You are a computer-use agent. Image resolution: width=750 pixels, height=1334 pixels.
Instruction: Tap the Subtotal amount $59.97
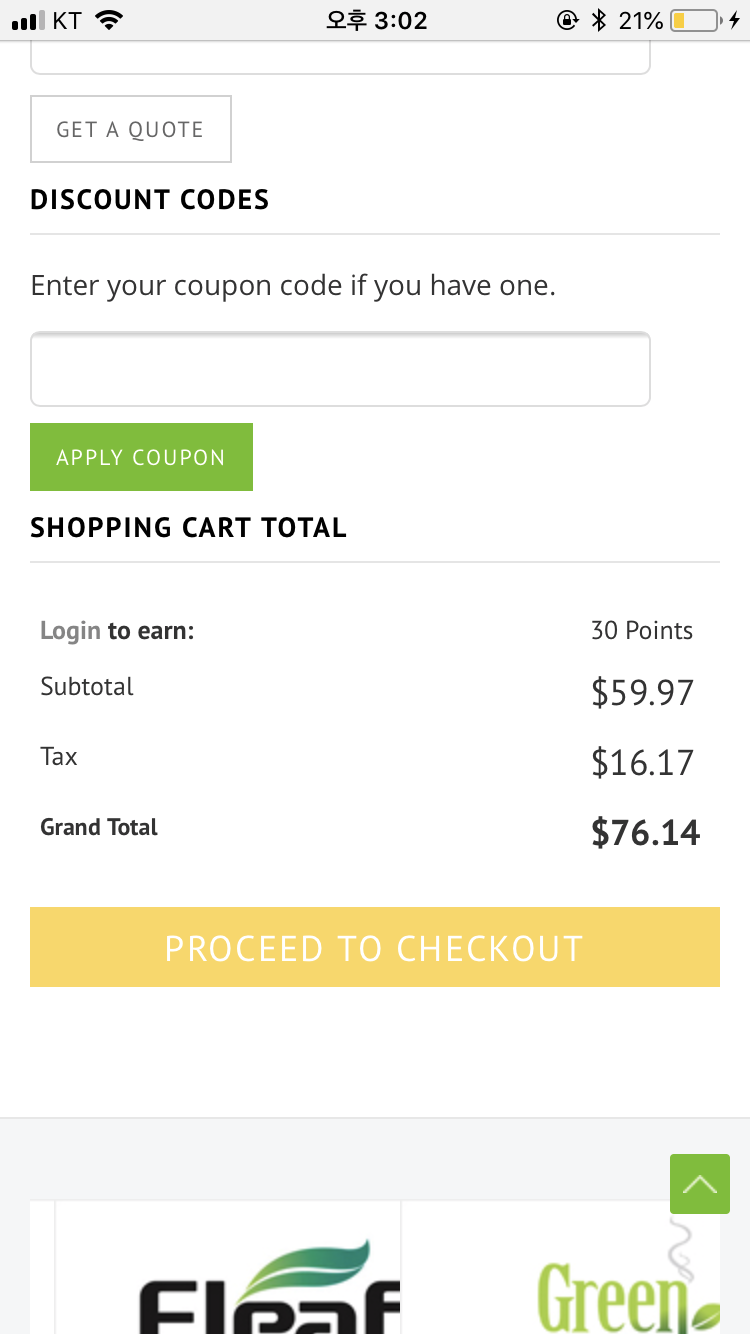pos(642,692)
